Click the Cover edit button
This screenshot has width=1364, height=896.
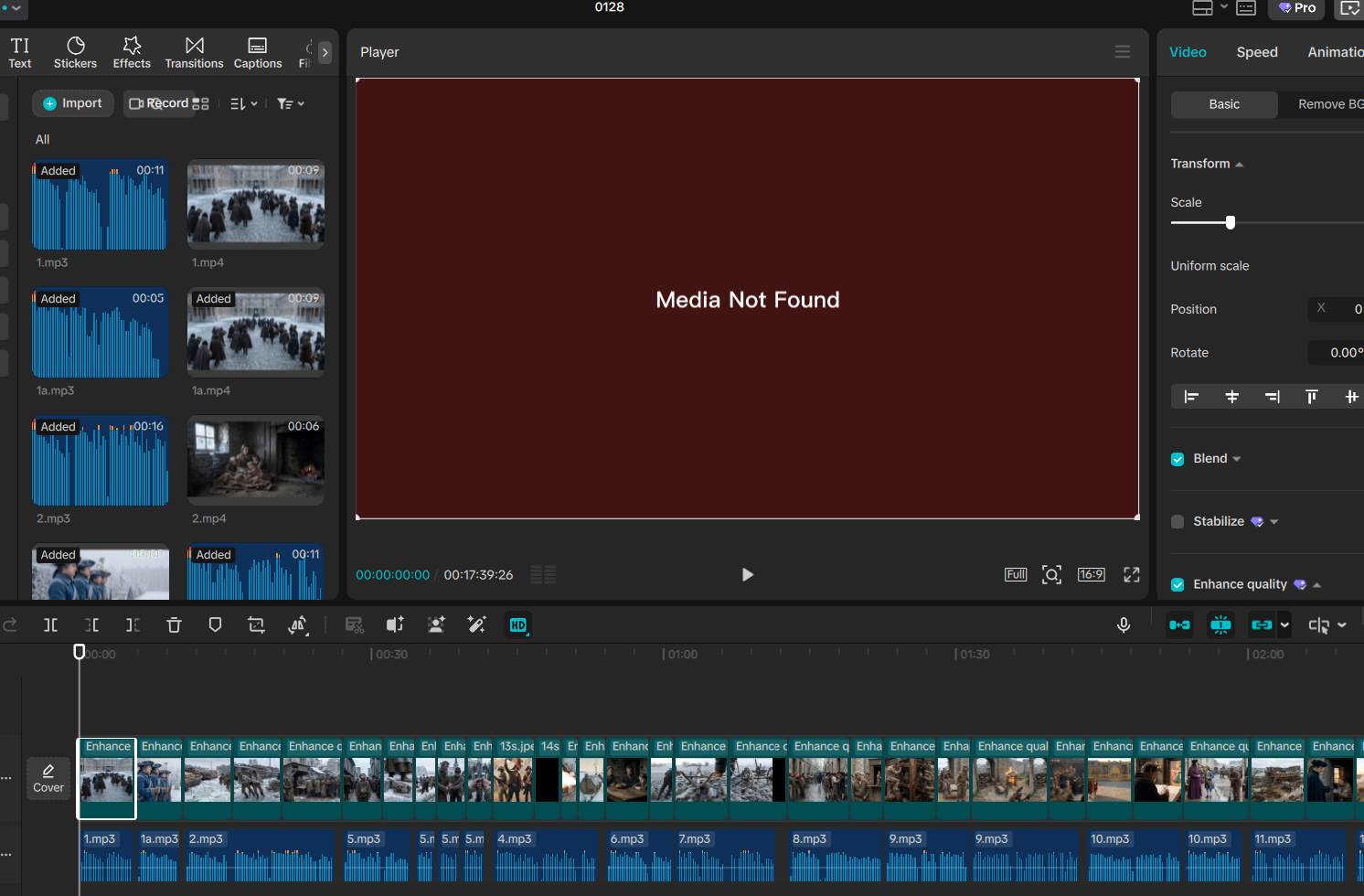48,778
